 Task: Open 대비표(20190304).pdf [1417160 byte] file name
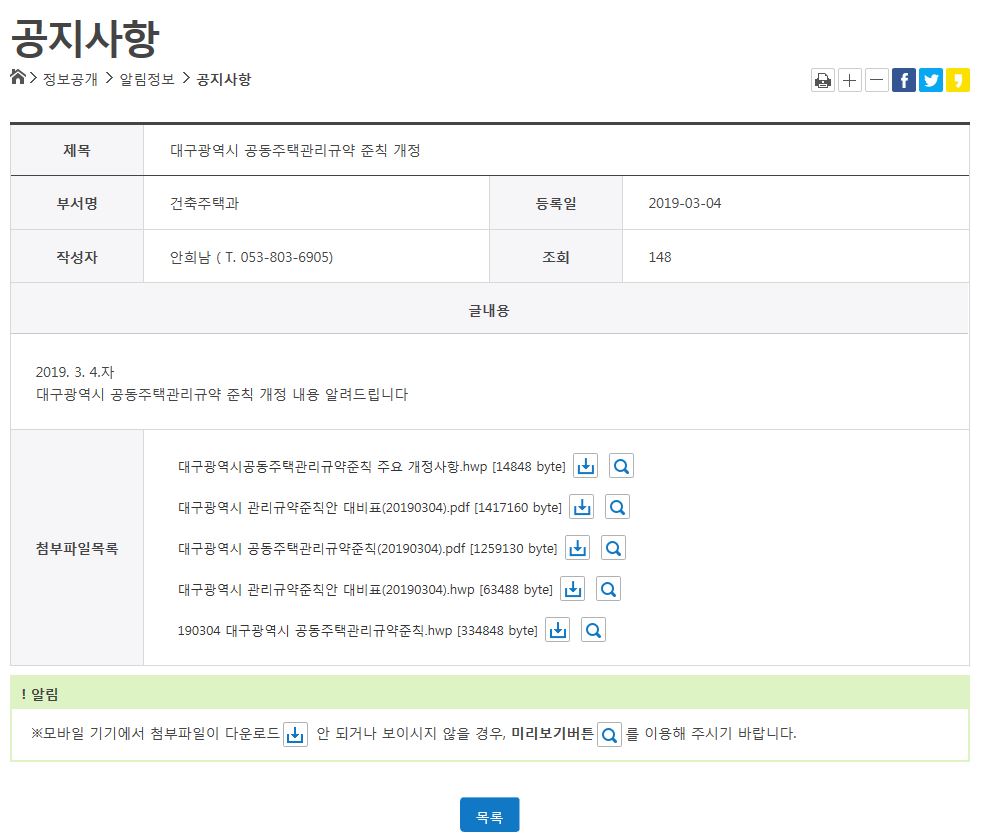(x=370, y=507)
